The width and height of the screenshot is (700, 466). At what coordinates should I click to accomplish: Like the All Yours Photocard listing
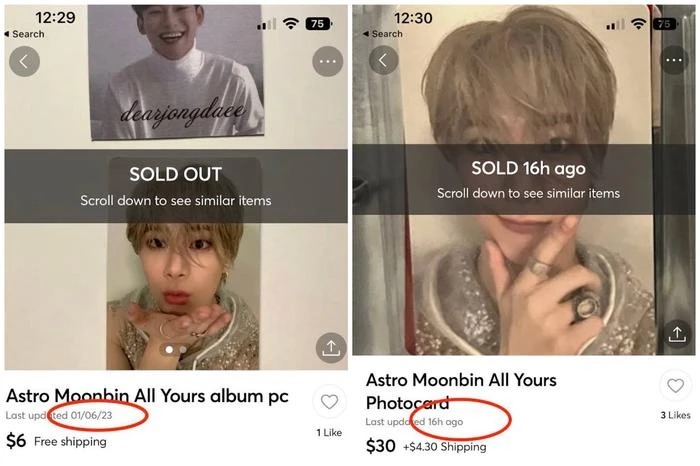[676, 386]
